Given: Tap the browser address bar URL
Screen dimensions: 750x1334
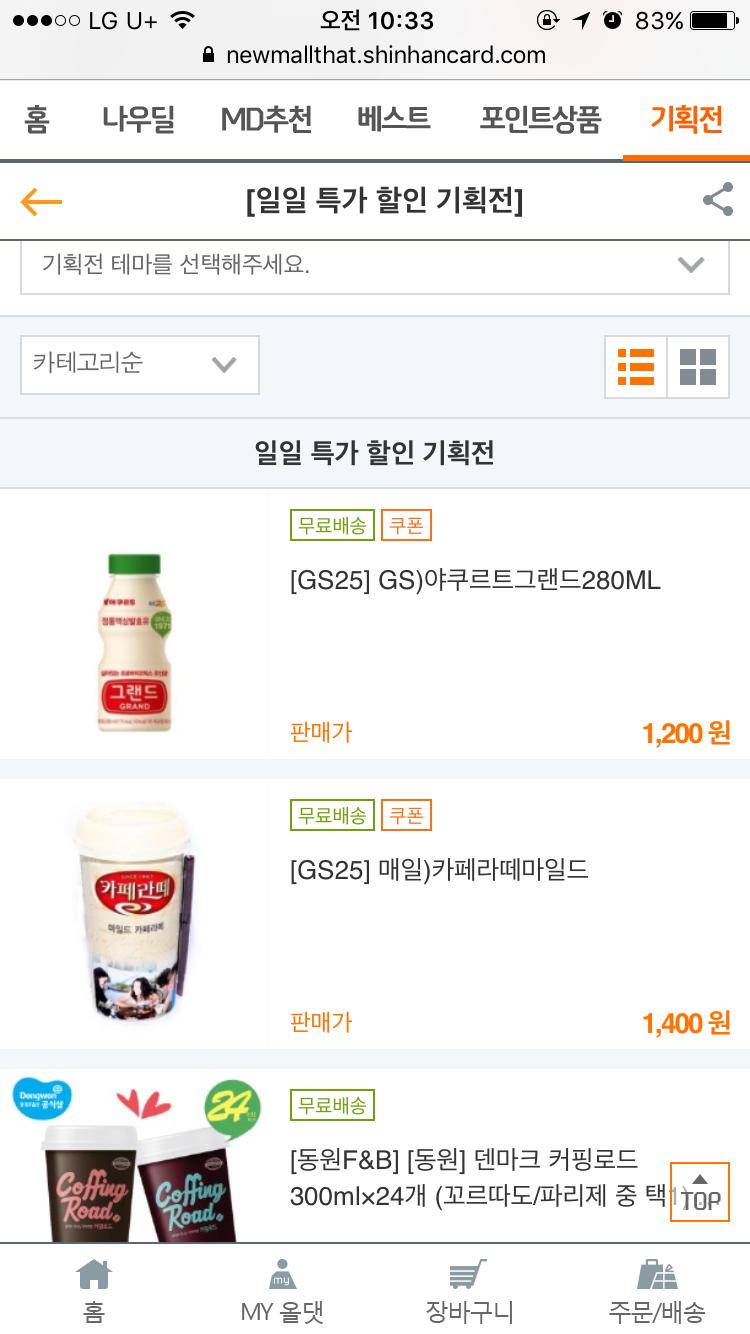Looking at the screenshot, I should point(385,55).
